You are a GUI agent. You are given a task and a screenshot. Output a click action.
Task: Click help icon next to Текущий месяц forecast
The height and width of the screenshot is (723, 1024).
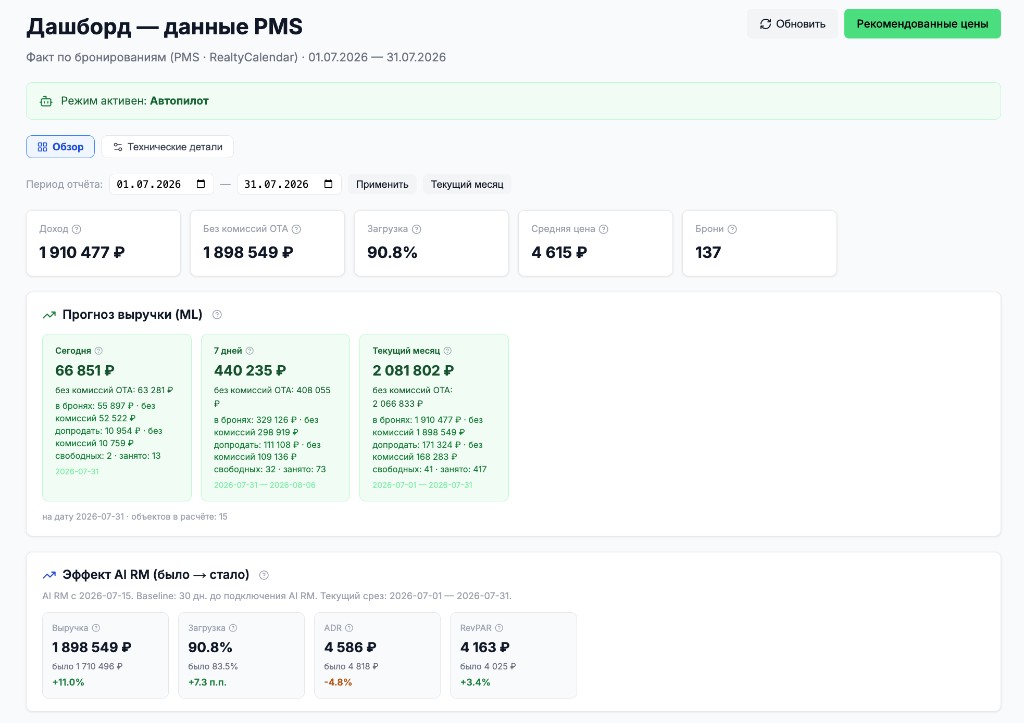pos(447,351)
